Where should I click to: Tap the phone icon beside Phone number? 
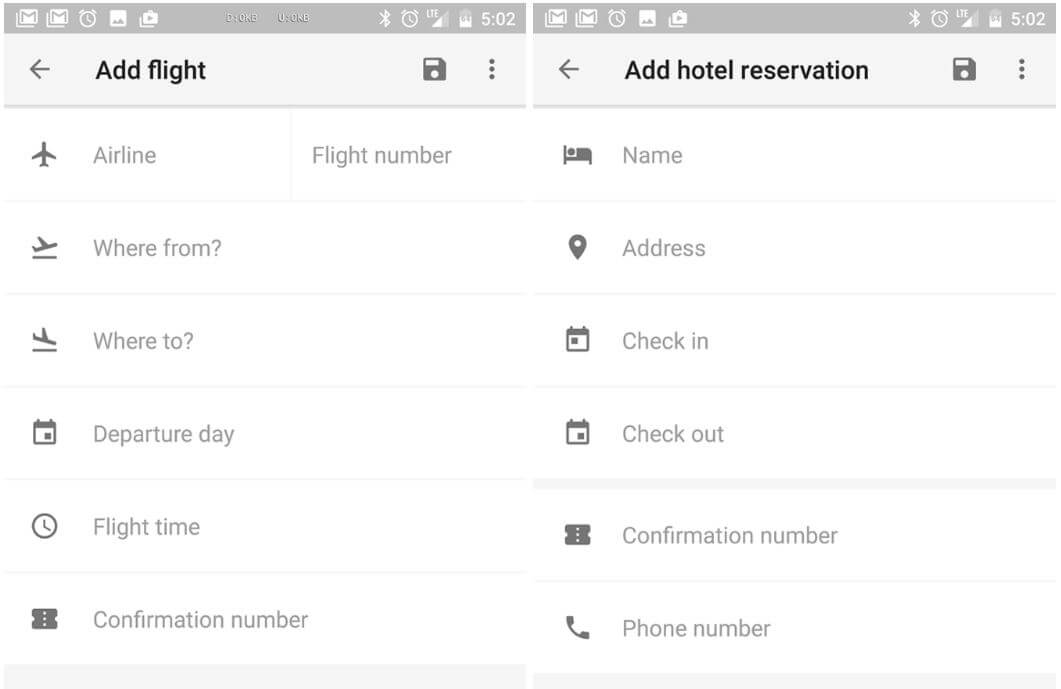pyautogui.click(x=577, y=628)
